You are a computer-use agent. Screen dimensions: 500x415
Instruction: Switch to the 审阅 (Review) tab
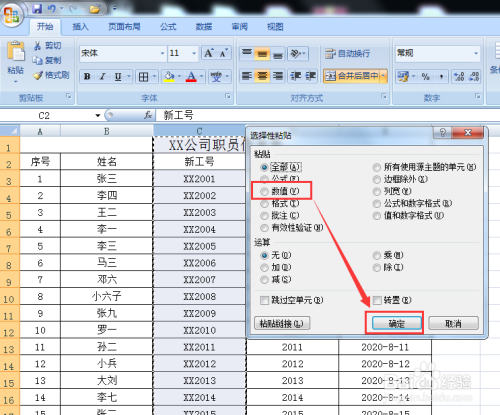tap(239, 27)
